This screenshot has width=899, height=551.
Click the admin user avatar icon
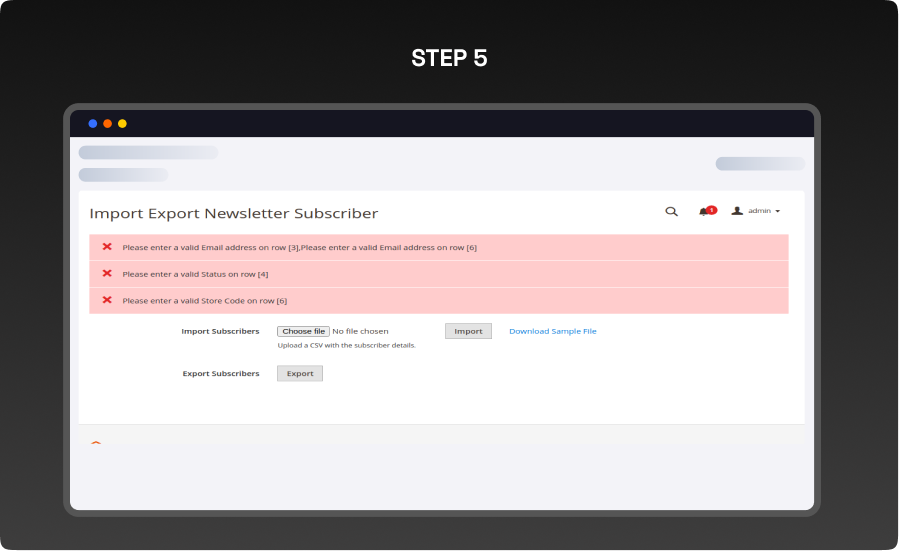(737, 211)
